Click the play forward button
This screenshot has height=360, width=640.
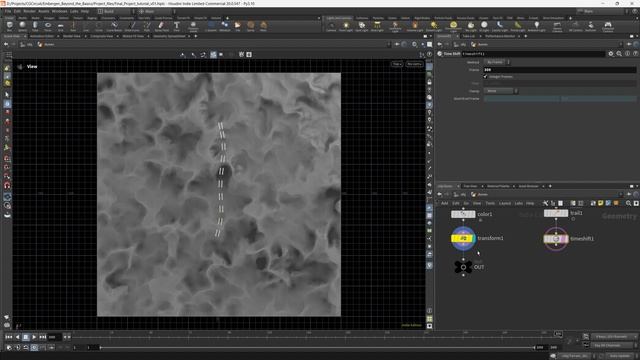[x=34, y=337]
